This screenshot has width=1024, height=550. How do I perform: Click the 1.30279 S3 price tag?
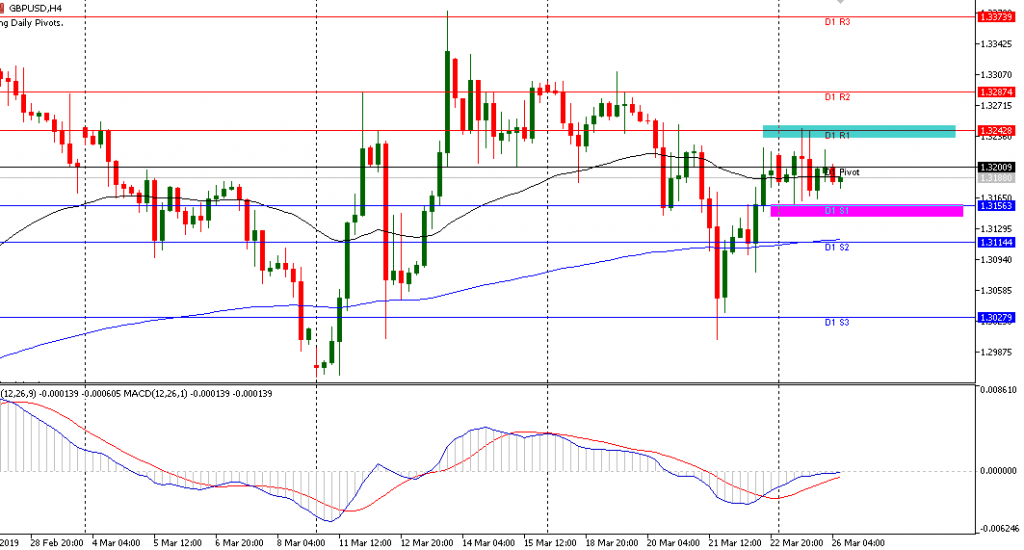[x=997, y=318]
